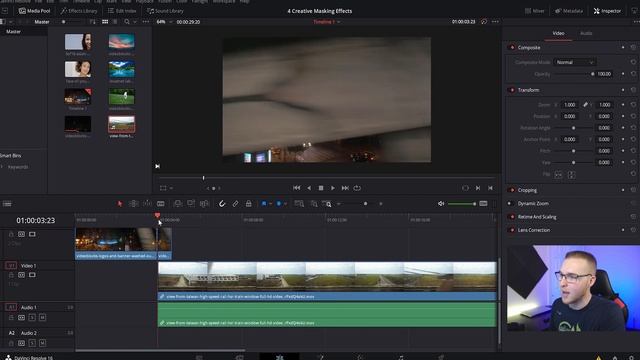Toggle the Composite section enable switch
640x360 pixels.
pyautogui.click(x=512, y=48)
